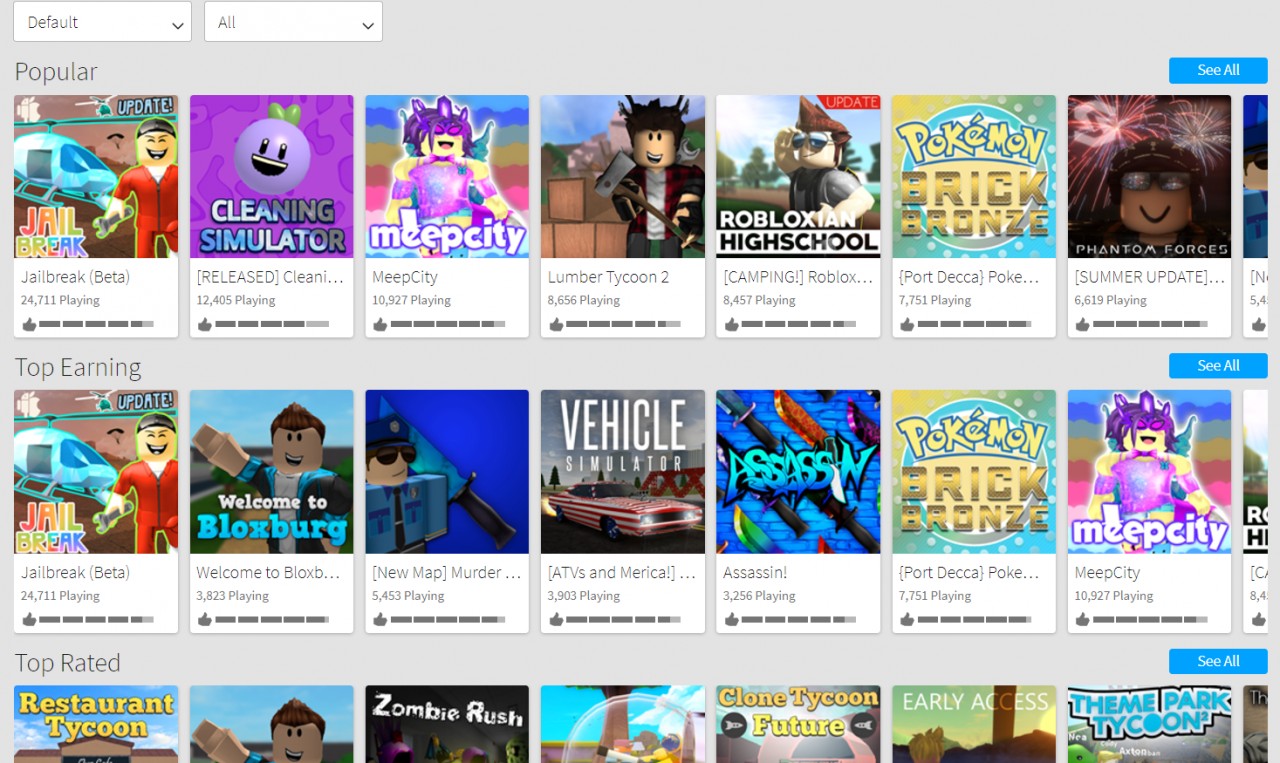The image size is (1280, 763).
Task: Open MeepCity thumbnail in Popular row
Action: [x=447, y=177]
